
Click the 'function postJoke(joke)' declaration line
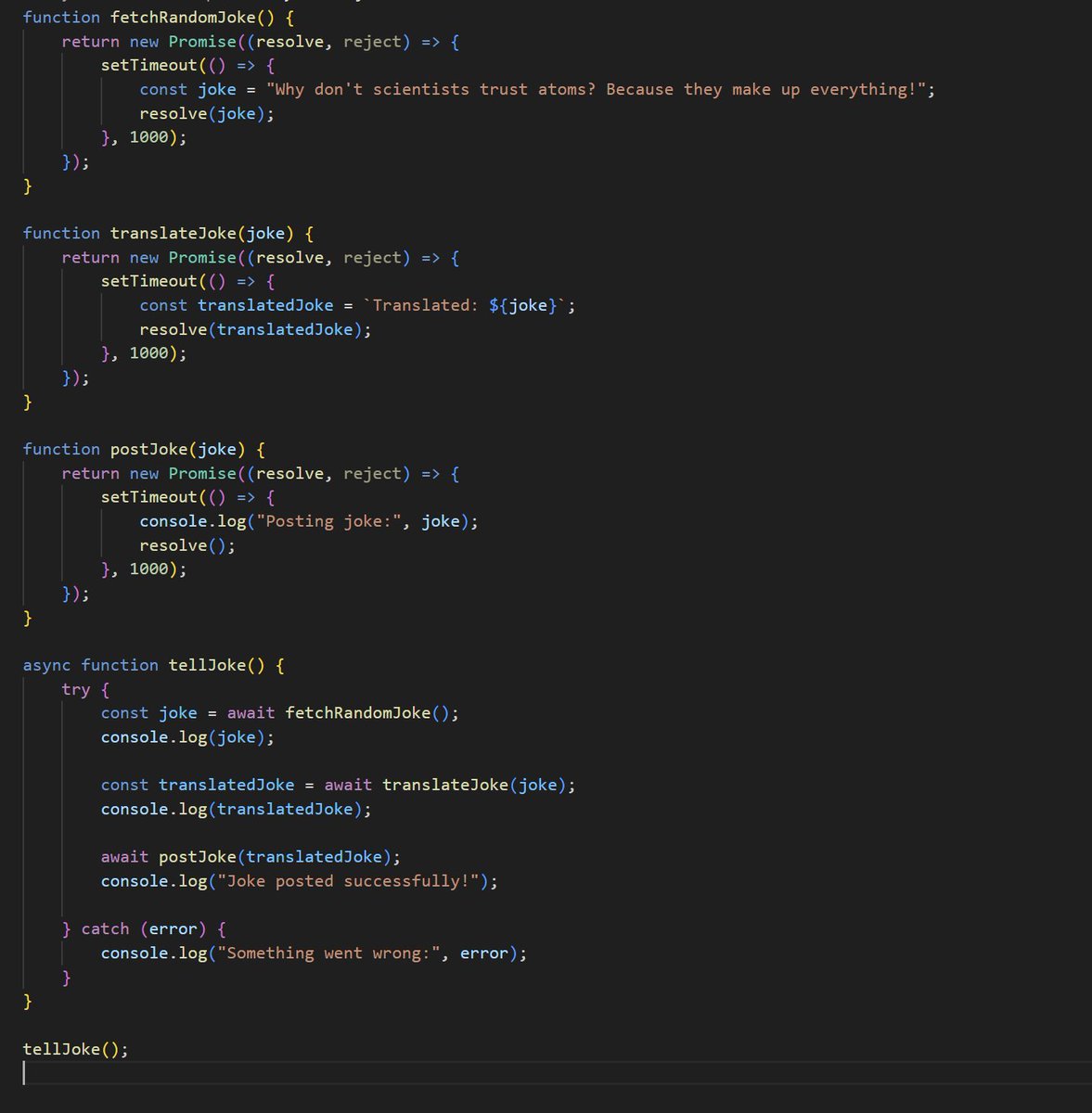click(x=144, y=450)
